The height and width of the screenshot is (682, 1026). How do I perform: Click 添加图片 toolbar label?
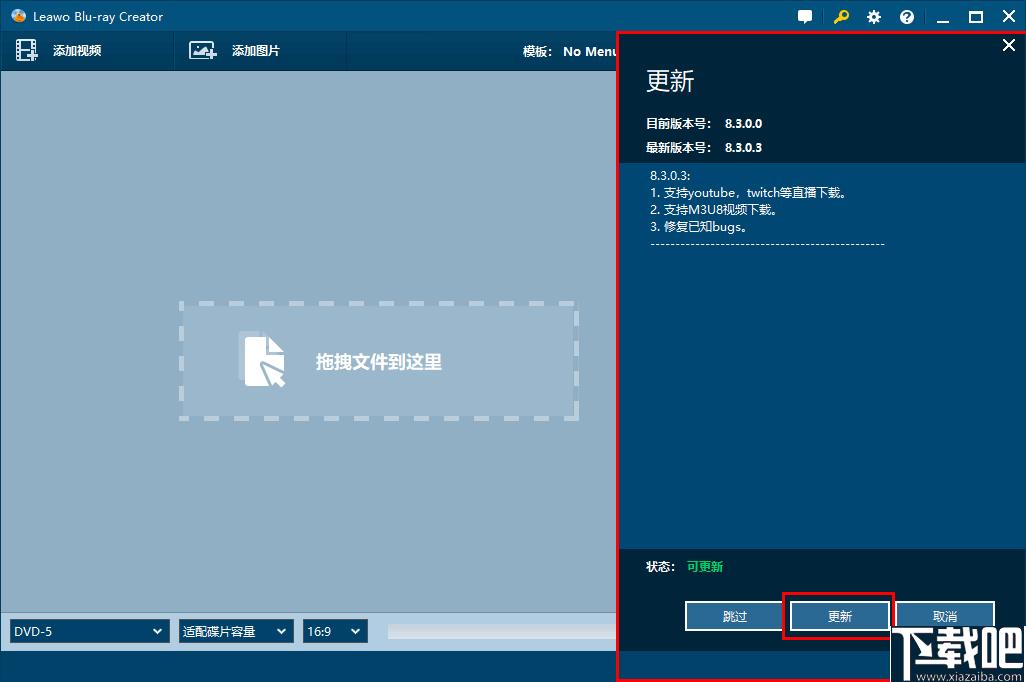click(x=255, y=50)
